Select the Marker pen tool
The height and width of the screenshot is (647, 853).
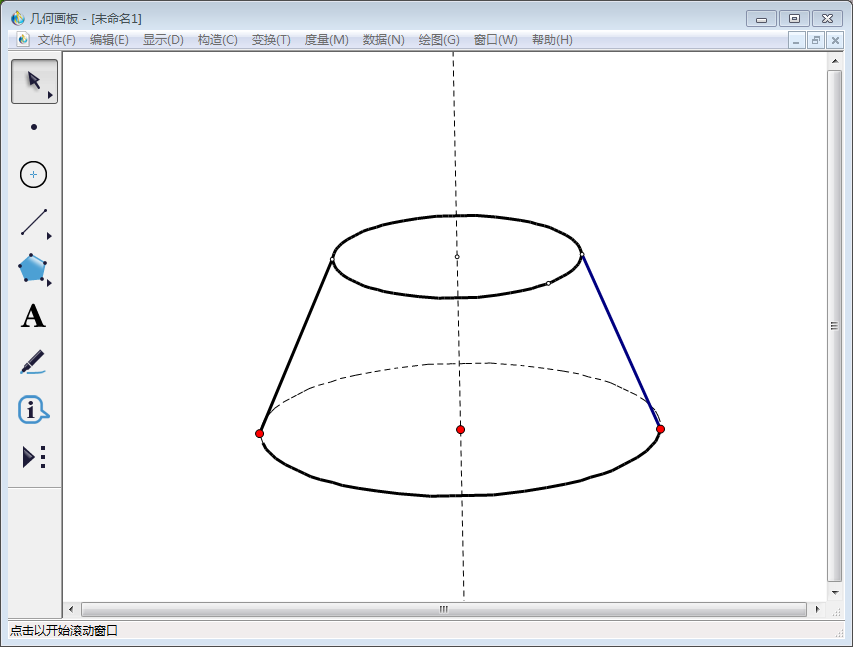[33, 362]
